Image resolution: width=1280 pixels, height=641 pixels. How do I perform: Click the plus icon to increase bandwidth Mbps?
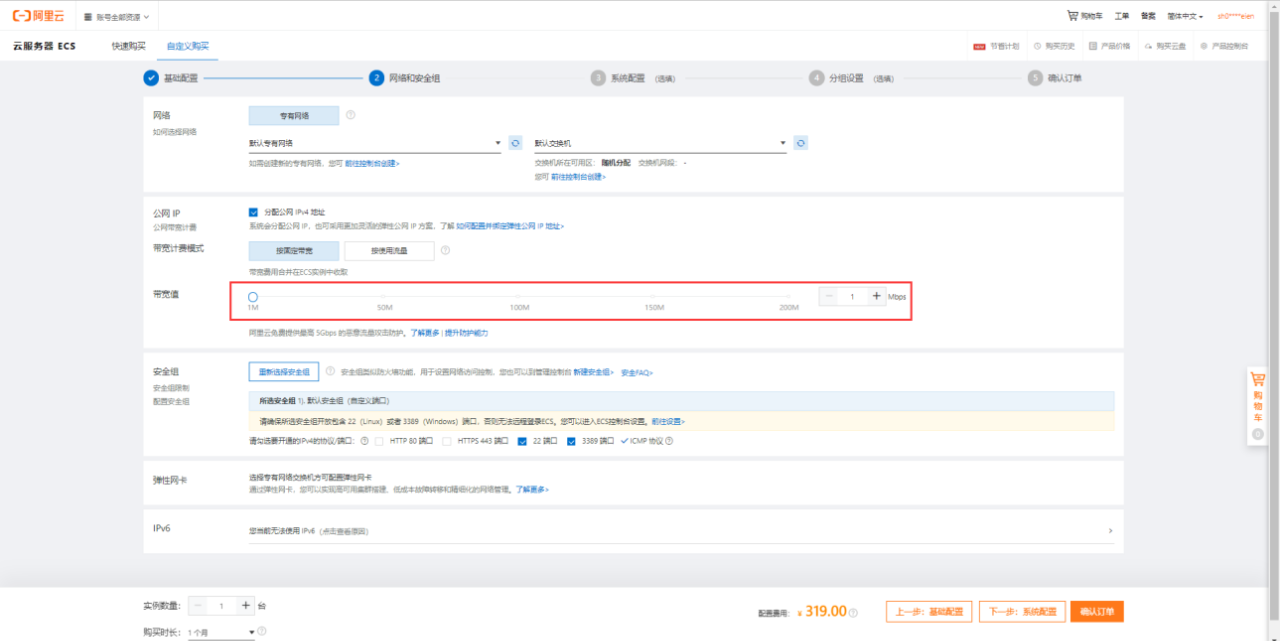[x=876, y=296]
